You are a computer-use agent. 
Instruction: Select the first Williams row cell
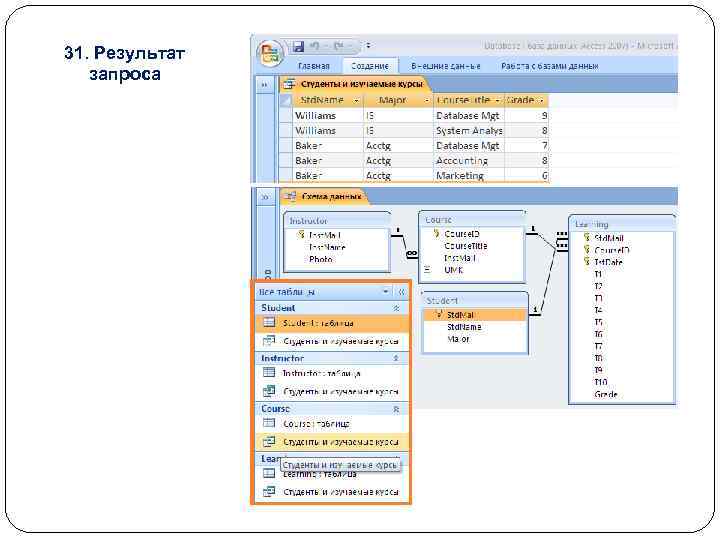point(327,116)
